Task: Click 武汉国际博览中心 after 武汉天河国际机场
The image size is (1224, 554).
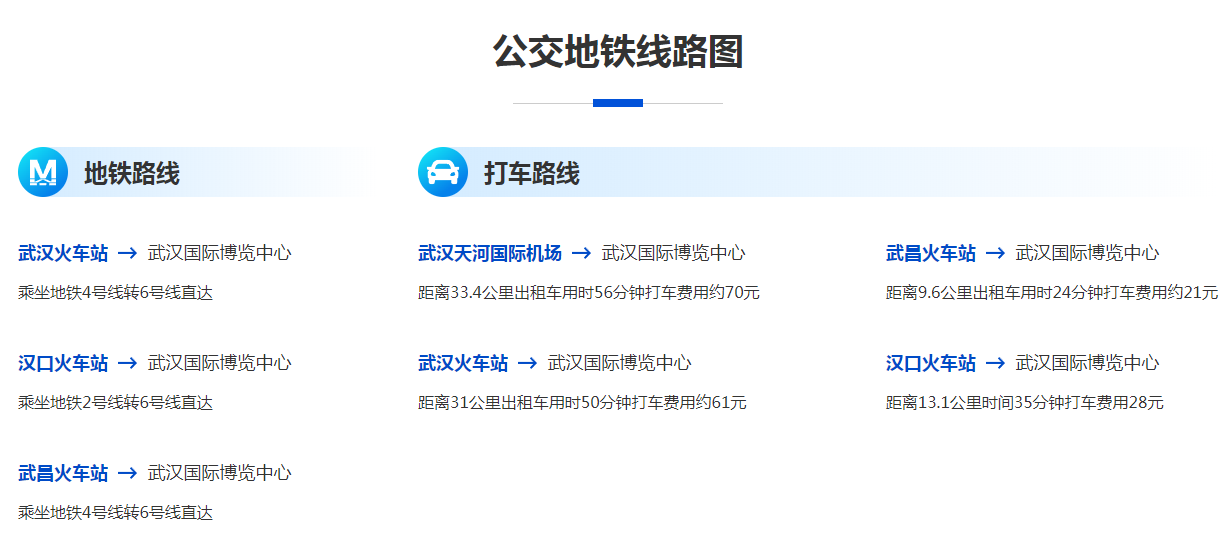Action: [674, 253]
